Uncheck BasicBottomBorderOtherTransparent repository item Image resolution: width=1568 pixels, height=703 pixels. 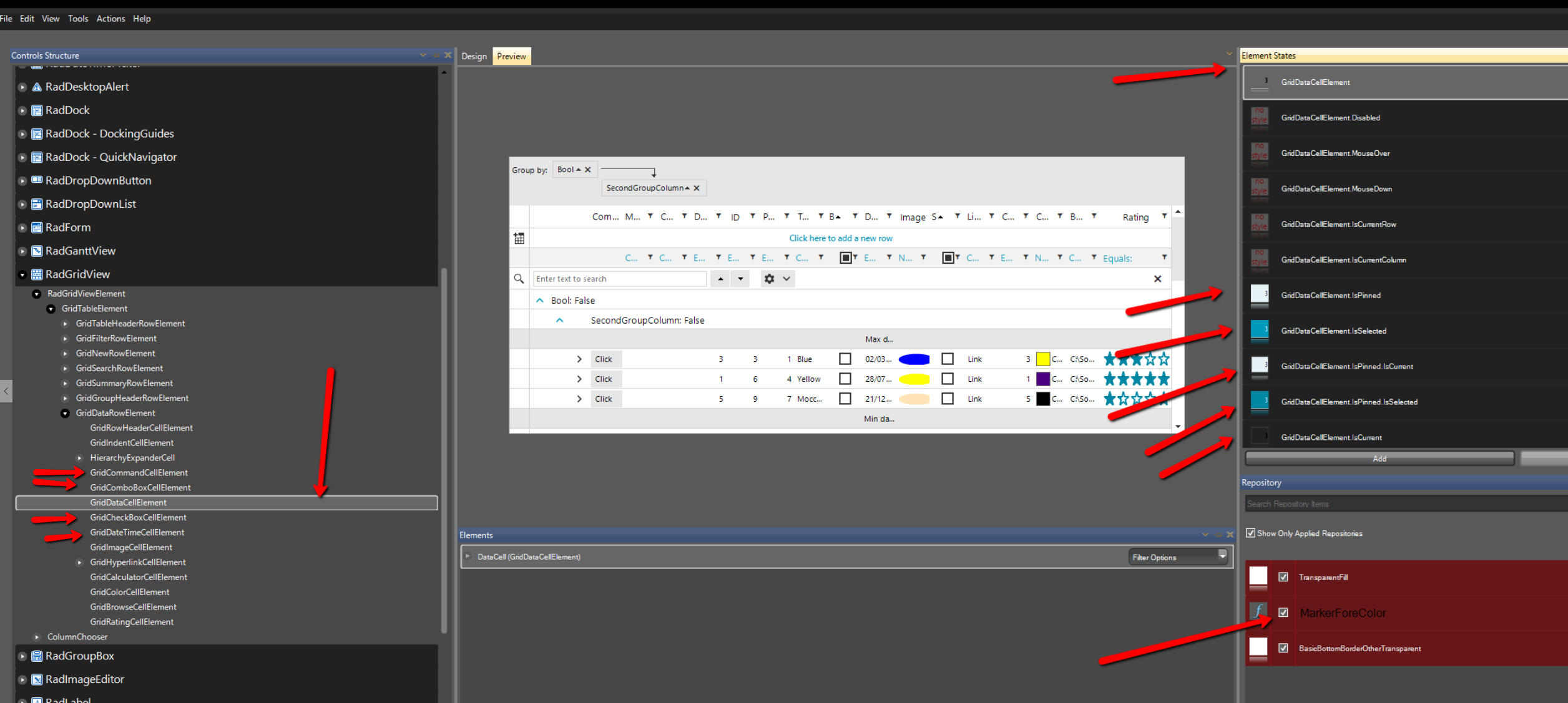pyautogui.click(x=1283, y=648)
